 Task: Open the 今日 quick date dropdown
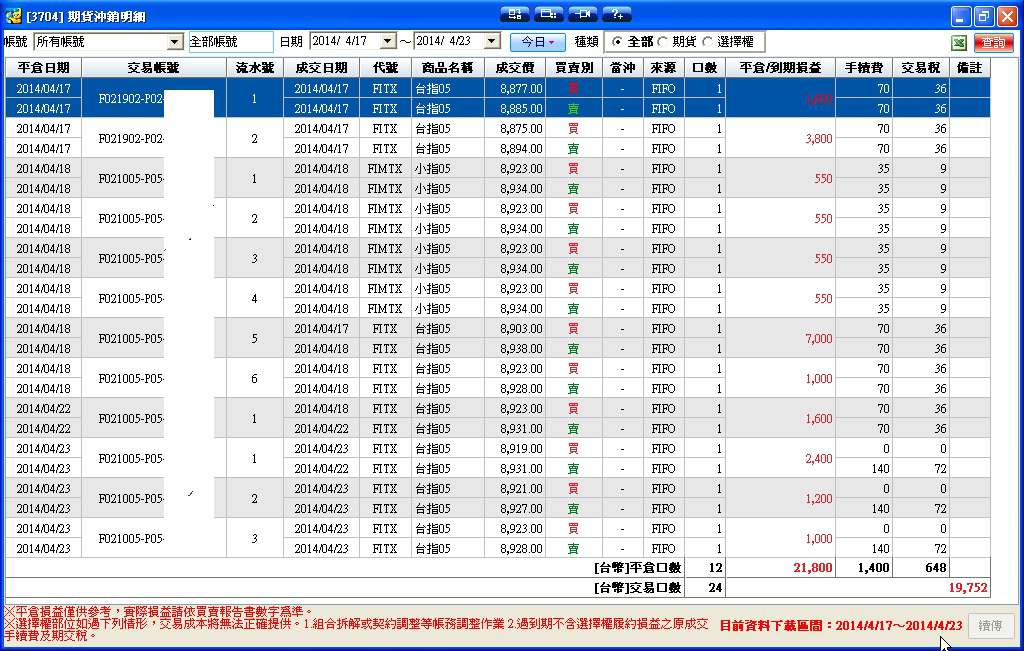[537, 42]
